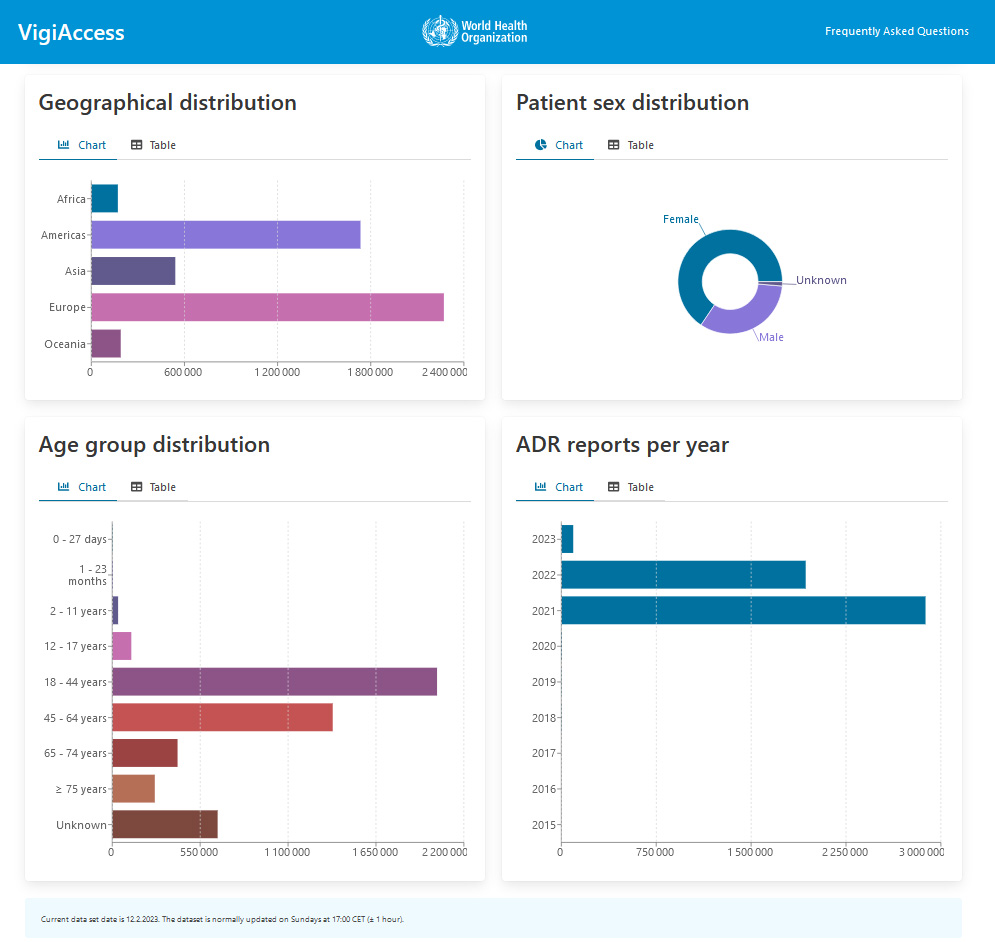Click the 12 - 17 years age bar
995x942 pixels.
[x=122, y=646]
